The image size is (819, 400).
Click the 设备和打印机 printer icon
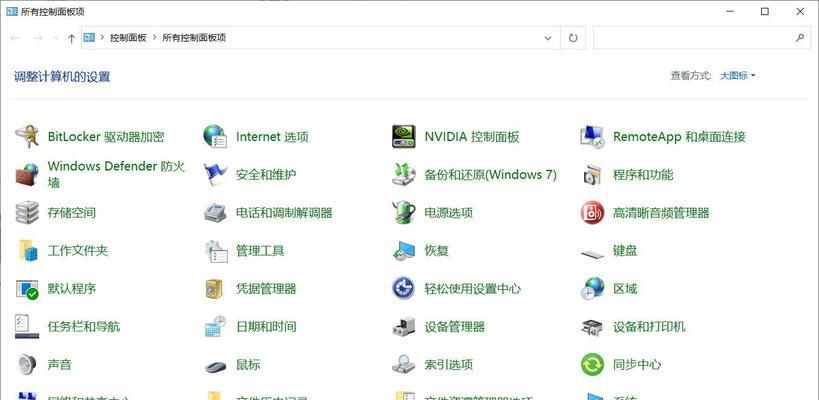pos(592,327)
